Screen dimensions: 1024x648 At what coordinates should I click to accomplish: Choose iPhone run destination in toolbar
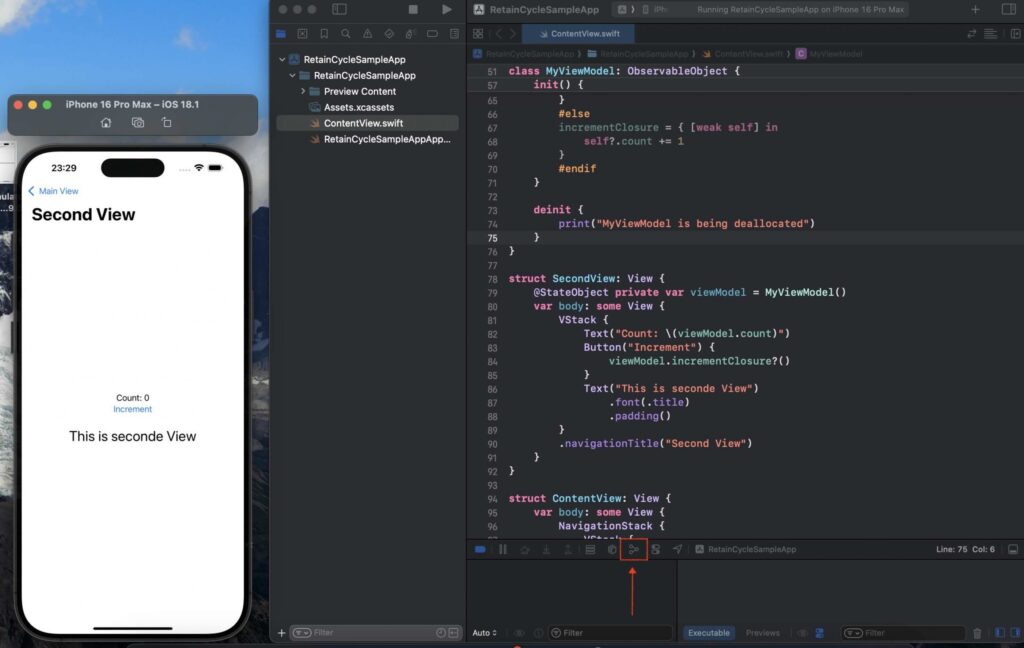point(655,9)
